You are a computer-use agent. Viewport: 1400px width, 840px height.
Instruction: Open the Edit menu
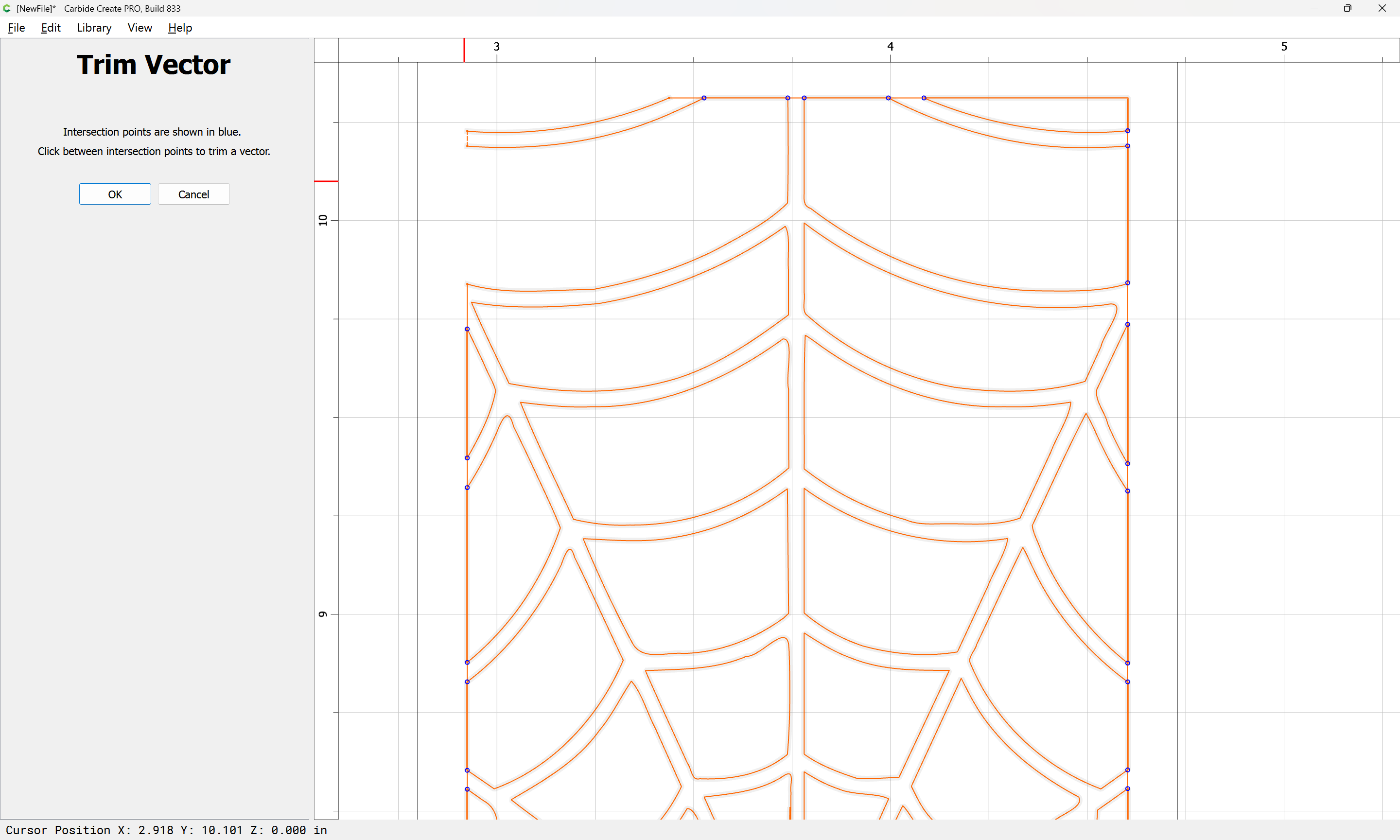51,28
